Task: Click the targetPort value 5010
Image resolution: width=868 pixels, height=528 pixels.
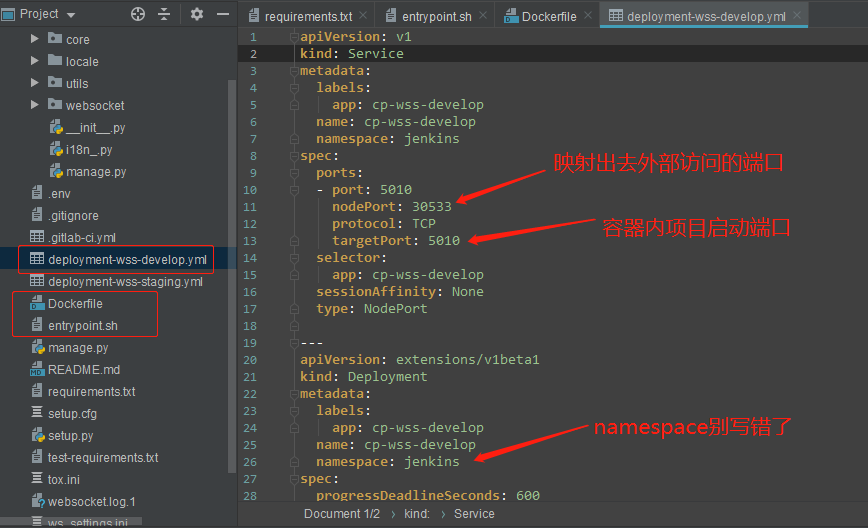Action: coord(444,241)
